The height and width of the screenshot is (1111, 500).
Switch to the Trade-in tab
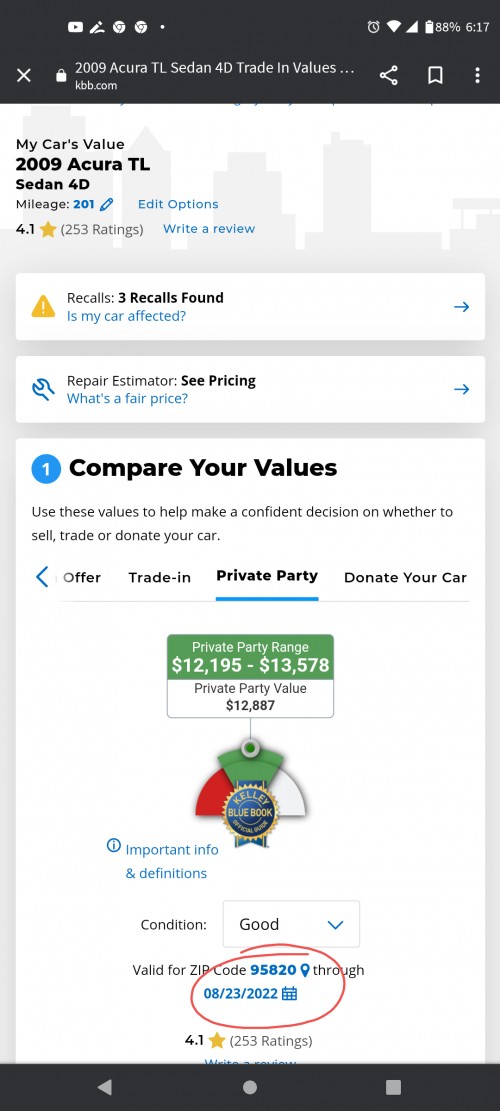(x=159, y=577)
